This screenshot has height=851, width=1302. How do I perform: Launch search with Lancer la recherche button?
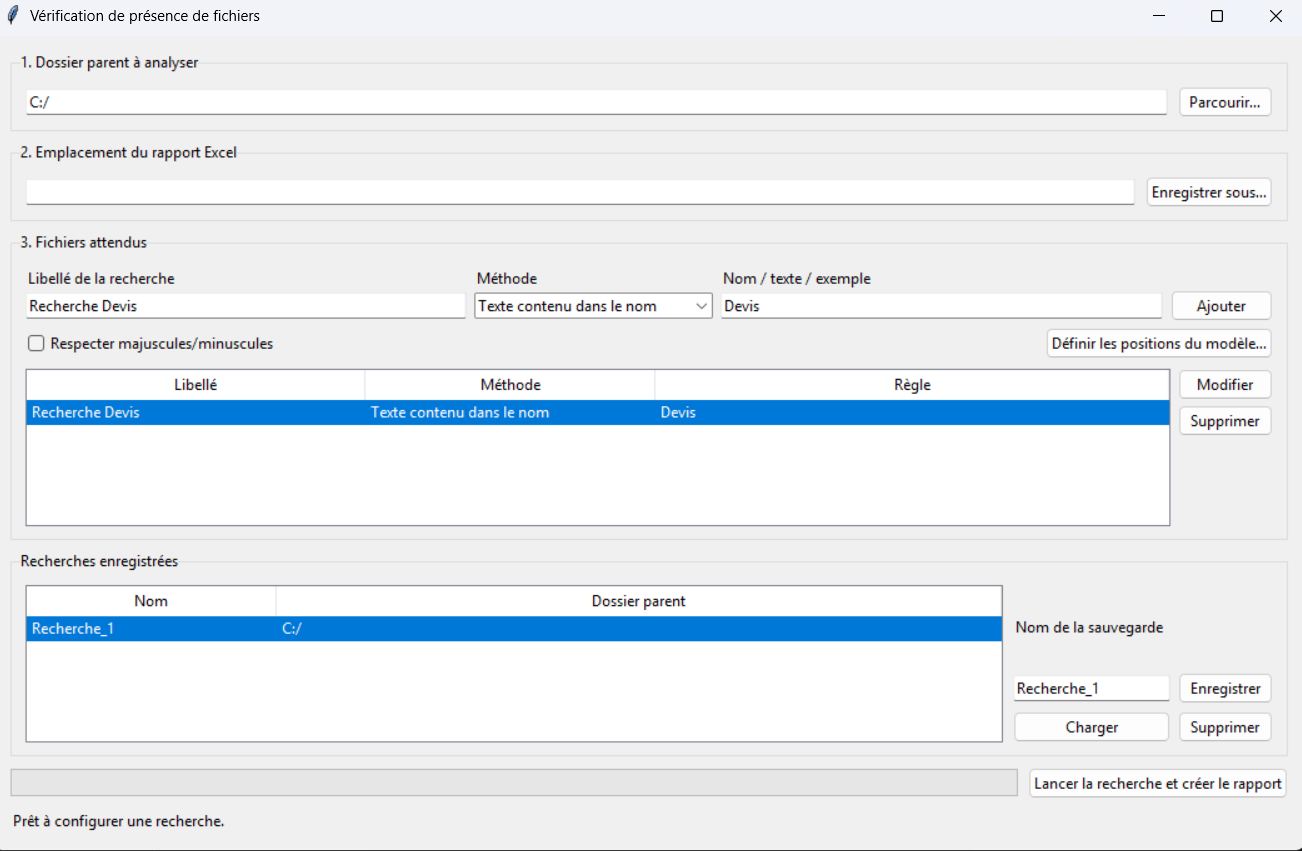1158,783
